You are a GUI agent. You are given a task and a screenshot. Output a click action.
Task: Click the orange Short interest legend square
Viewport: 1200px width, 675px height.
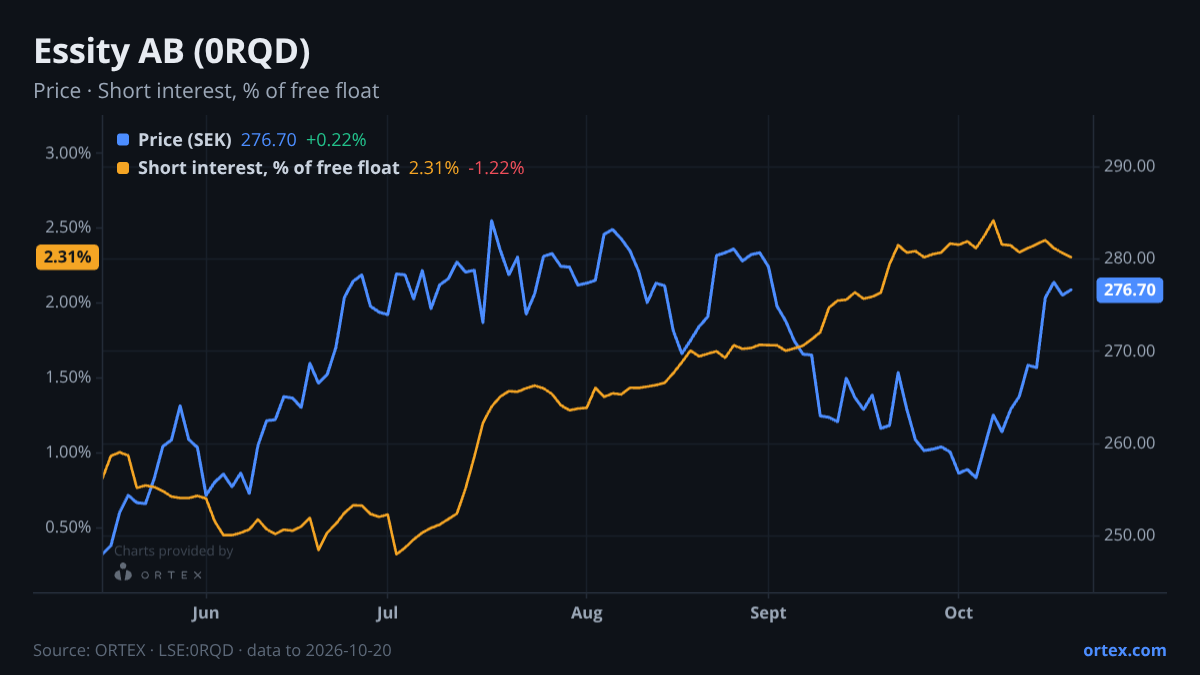(x=123, y=168)
